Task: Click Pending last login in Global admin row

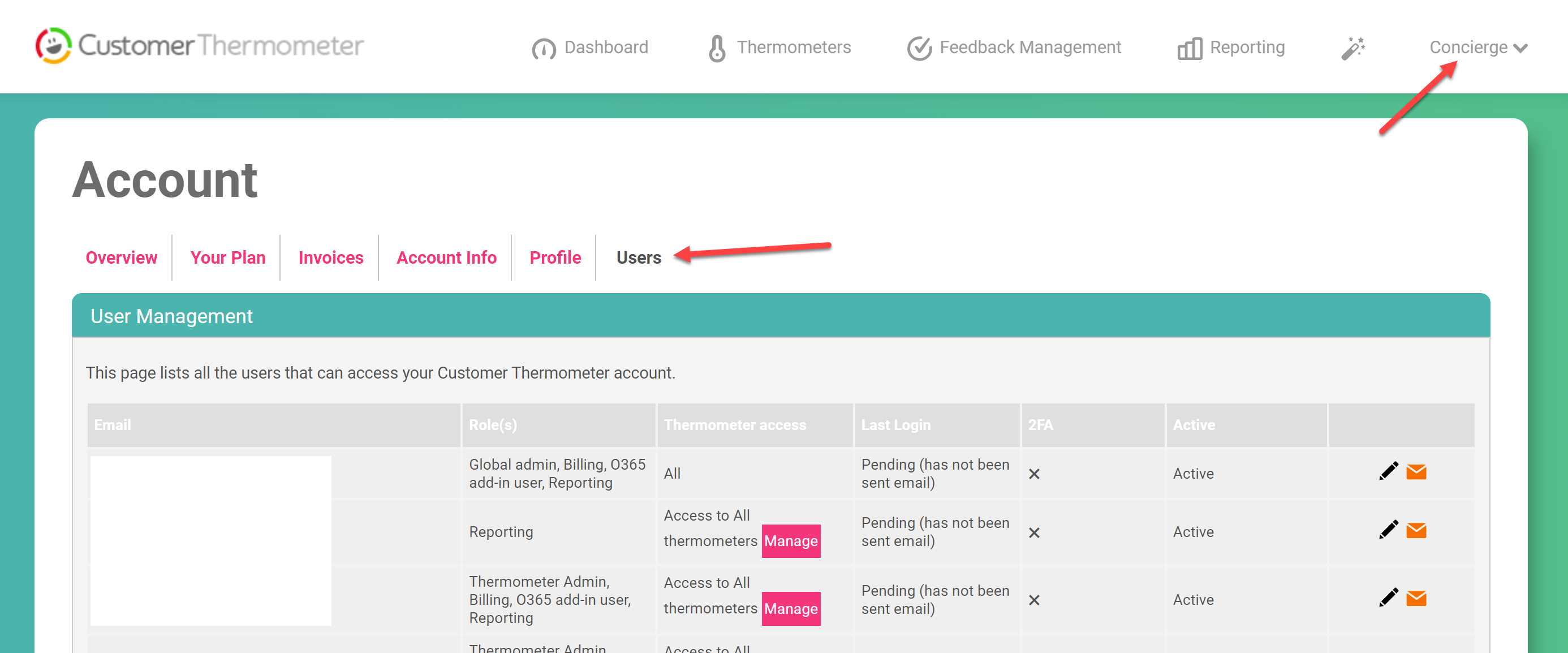Action: point(935,473)
